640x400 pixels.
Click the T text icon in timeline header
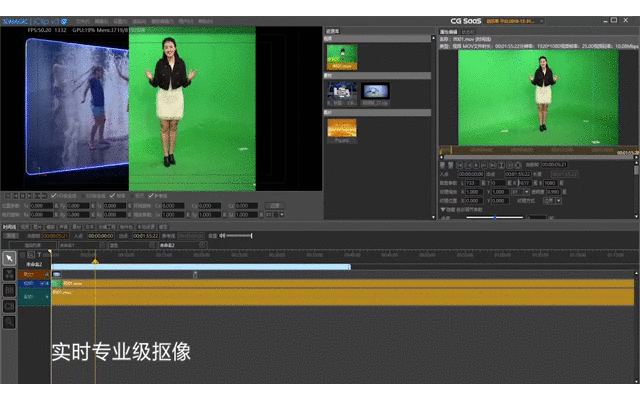39,255
